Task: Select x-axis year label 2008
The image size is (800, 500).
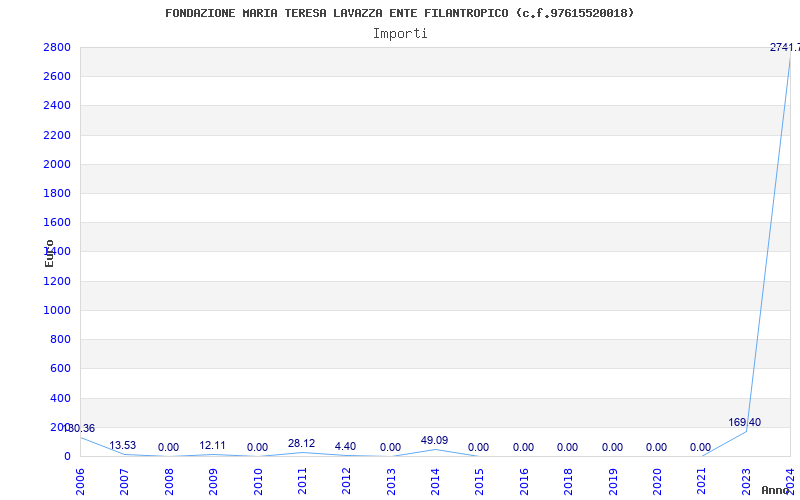Action: (x=169, y=481)
